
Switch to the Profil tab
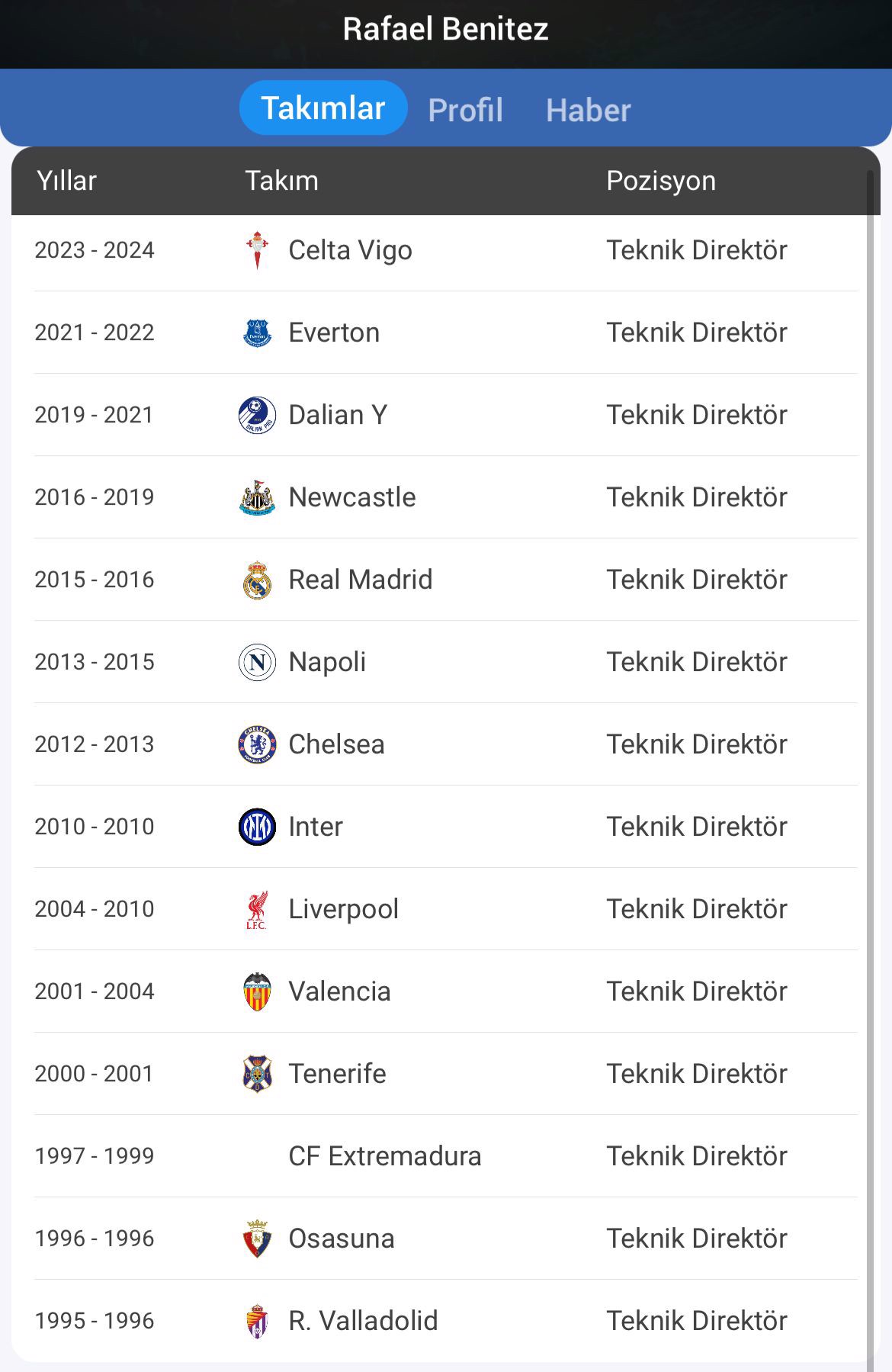[465, 110]
